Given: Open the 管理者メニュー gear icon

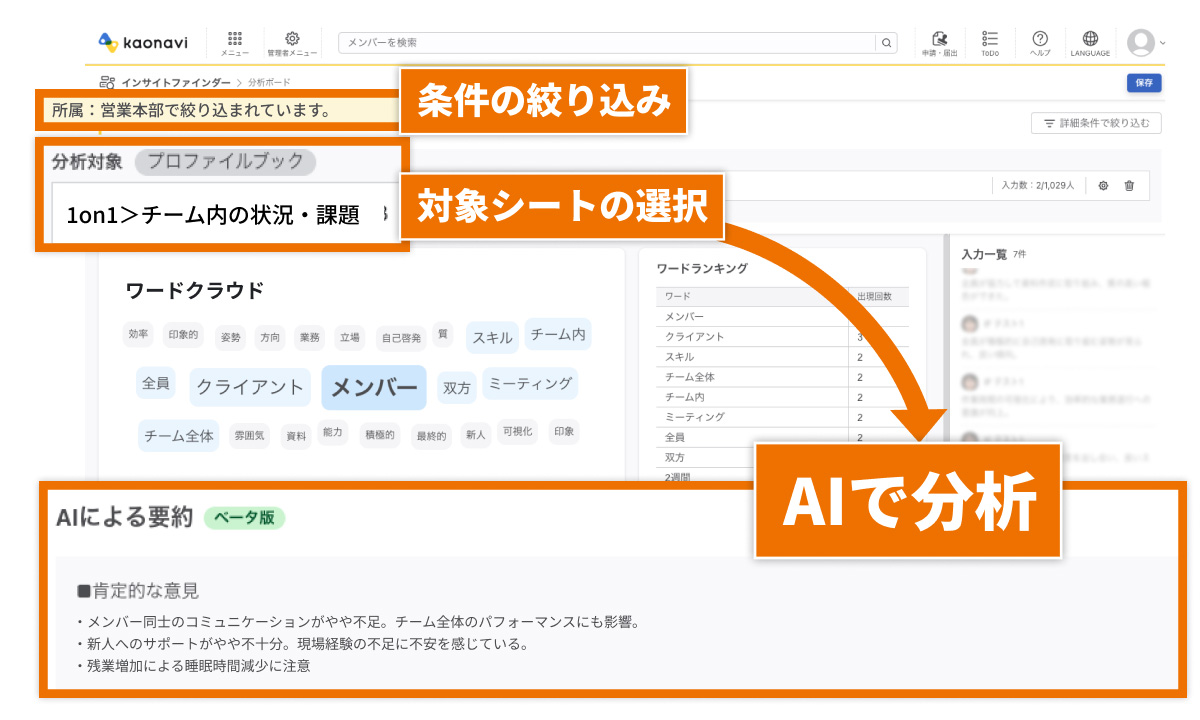Looking at the screenshot, I should pyautogui.click(x=291, y=40).
